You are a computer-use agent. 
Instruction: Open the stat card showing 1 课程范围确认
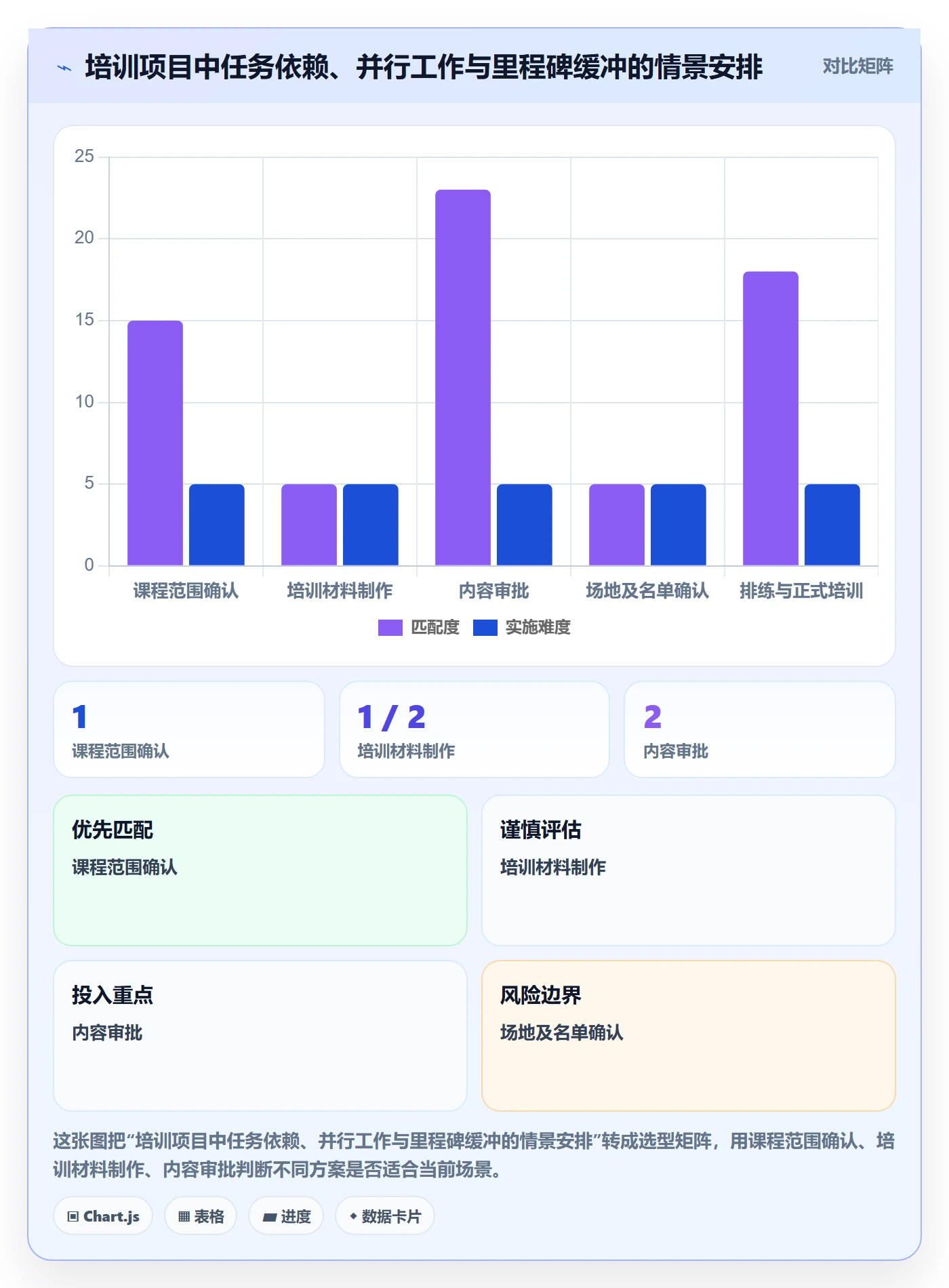tap(189, 729)
